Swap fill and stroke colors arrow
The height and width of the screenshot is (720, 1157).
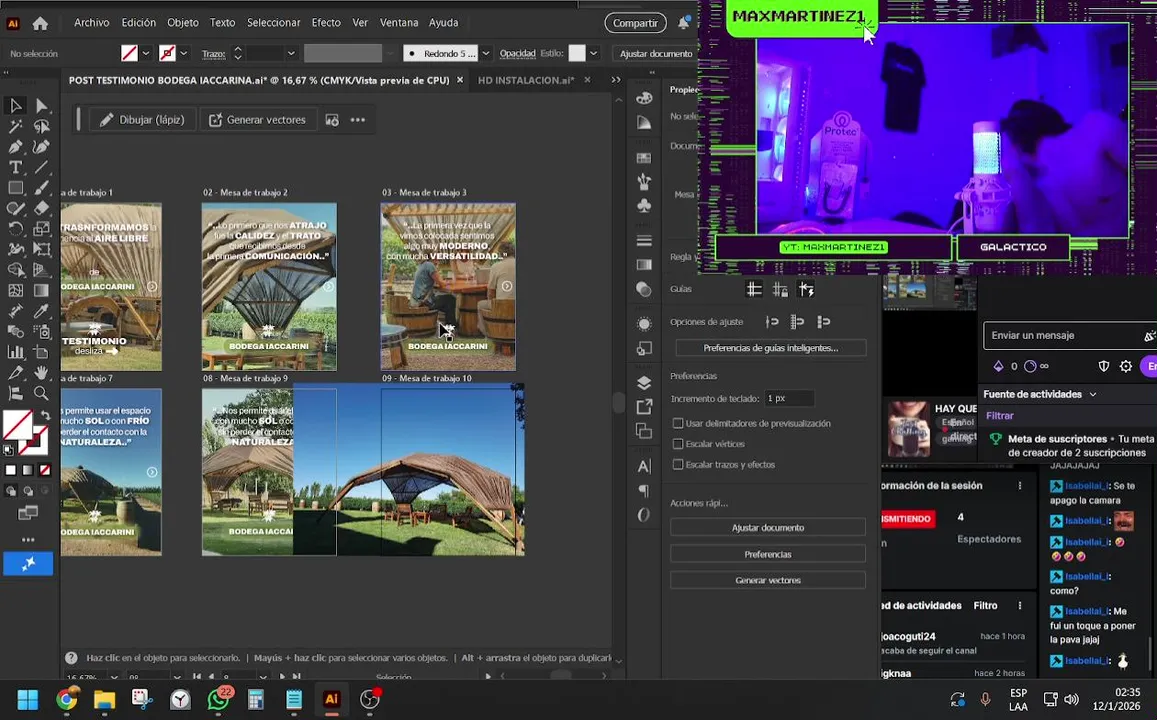point(46,416)
